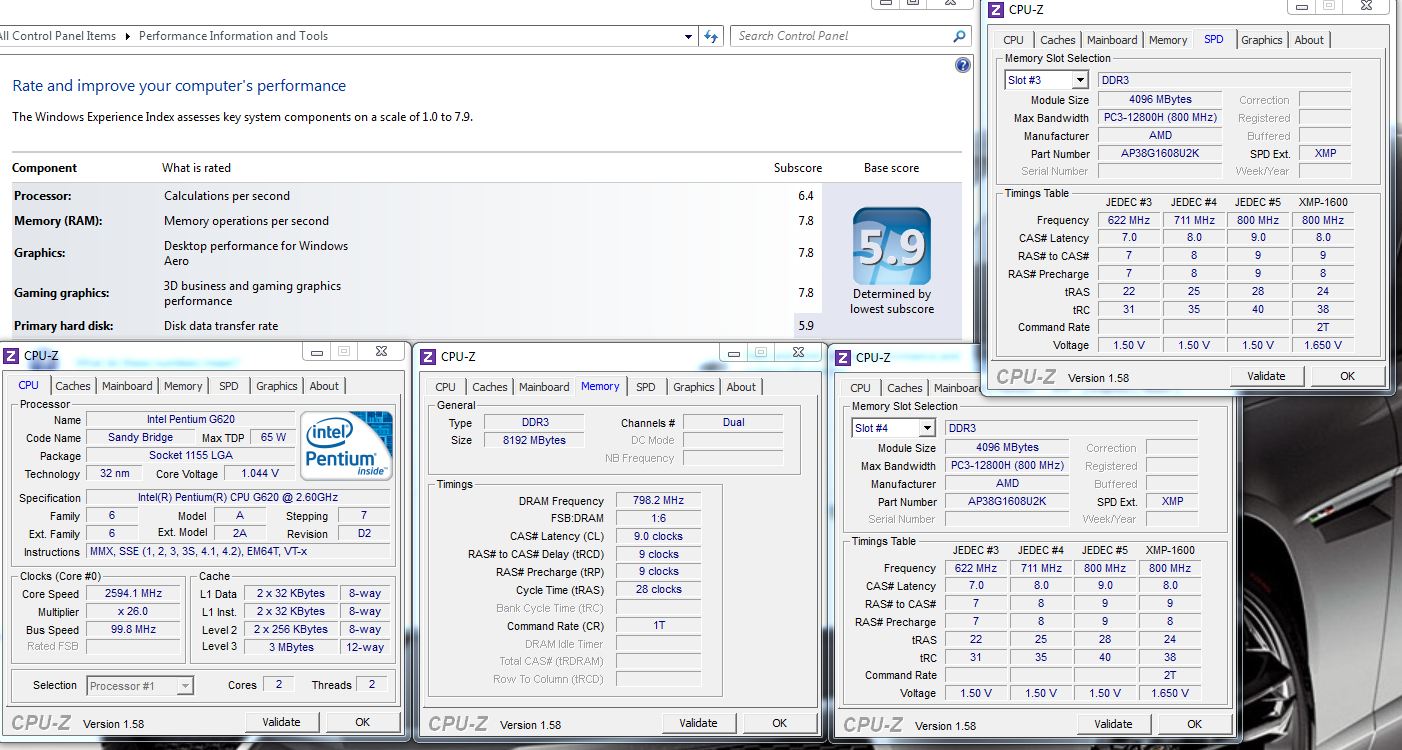Screen dimensions: 1402x750
Task: Click OK in the CPU-Z Processor window
Action: tap(363, 722)
